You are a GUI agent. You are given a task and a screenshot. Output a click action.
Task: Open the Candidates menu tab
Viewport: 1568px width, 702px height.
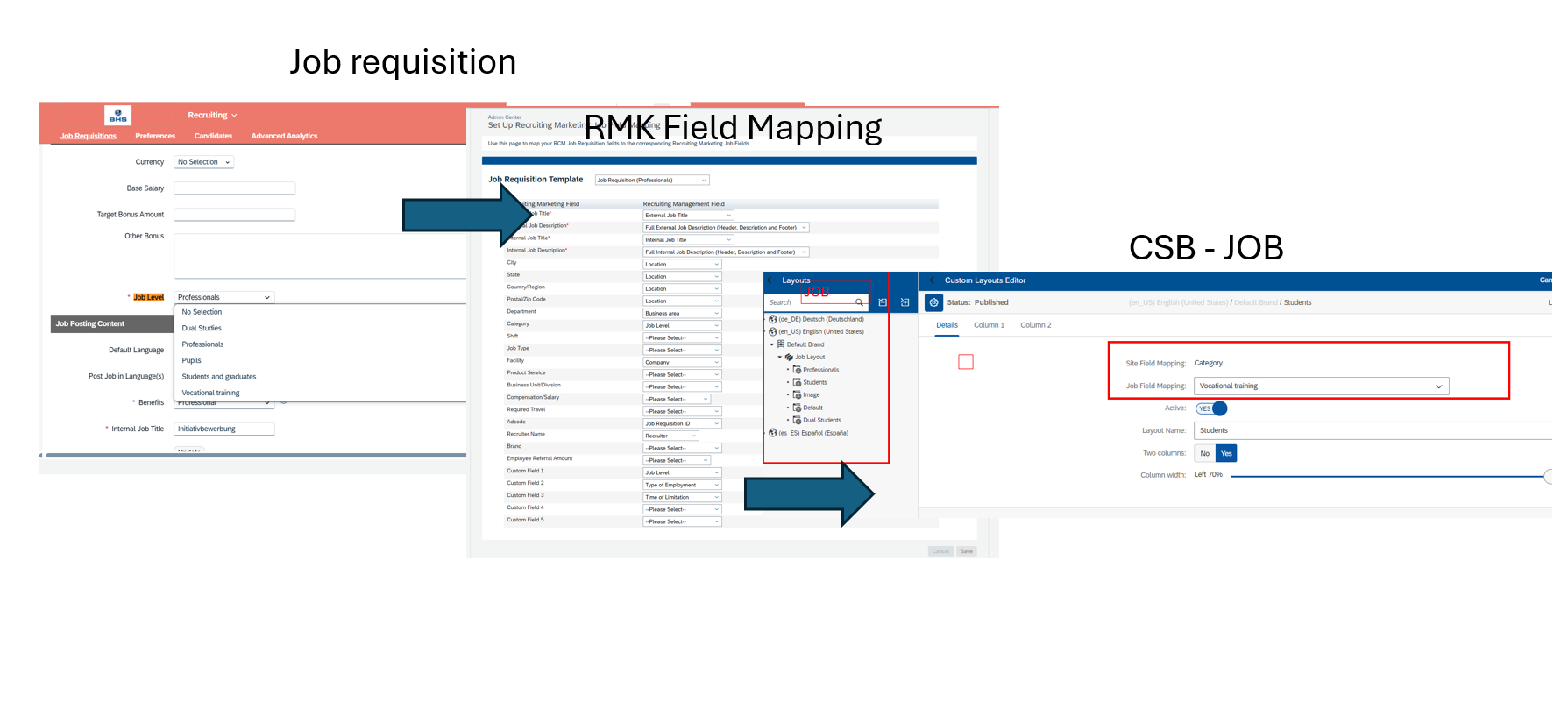coord(213,136)
